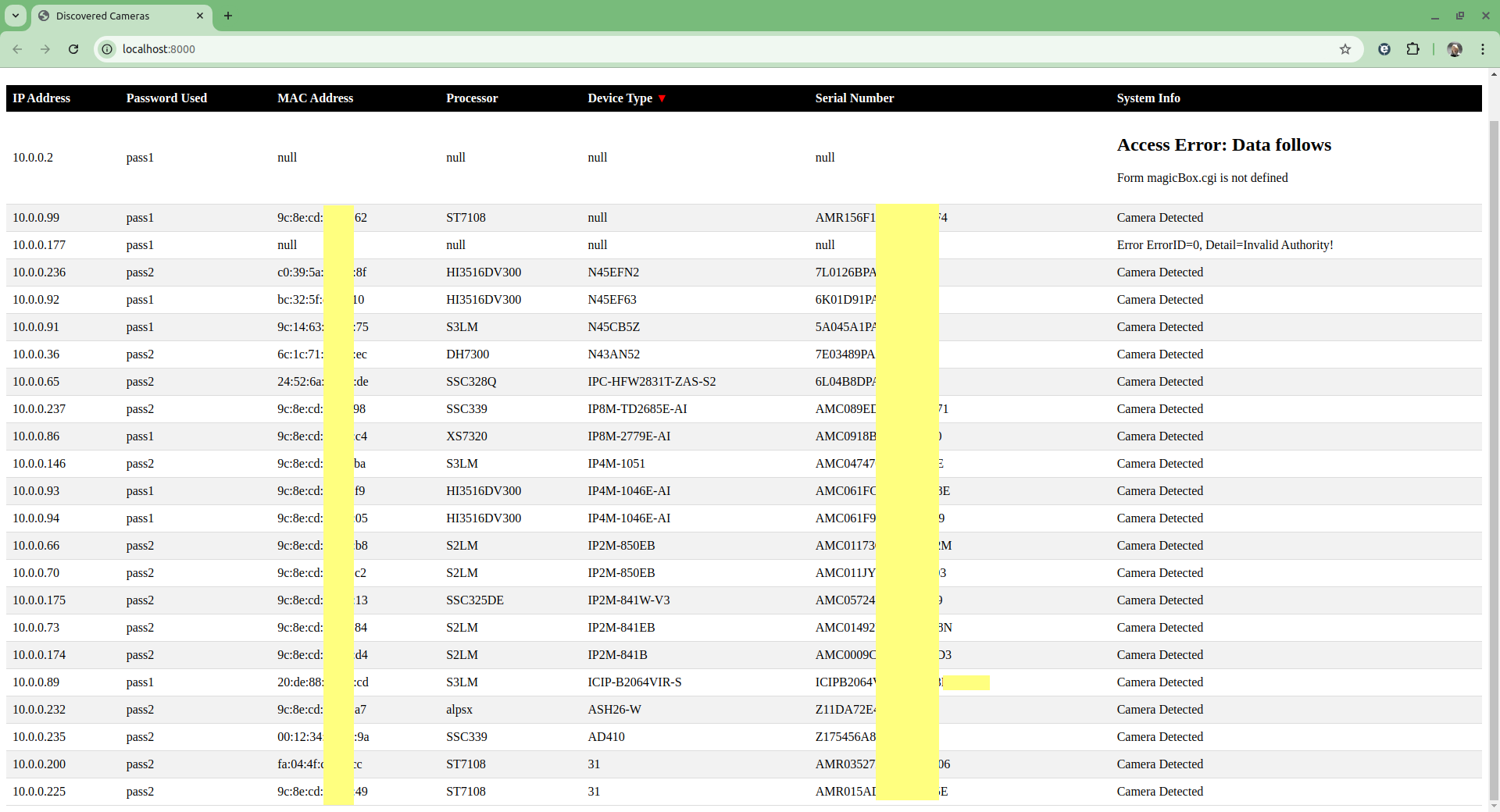Screen dimensions: 1500x812
Task: Sort by Serial Number column header
Action: coord(854,98)
